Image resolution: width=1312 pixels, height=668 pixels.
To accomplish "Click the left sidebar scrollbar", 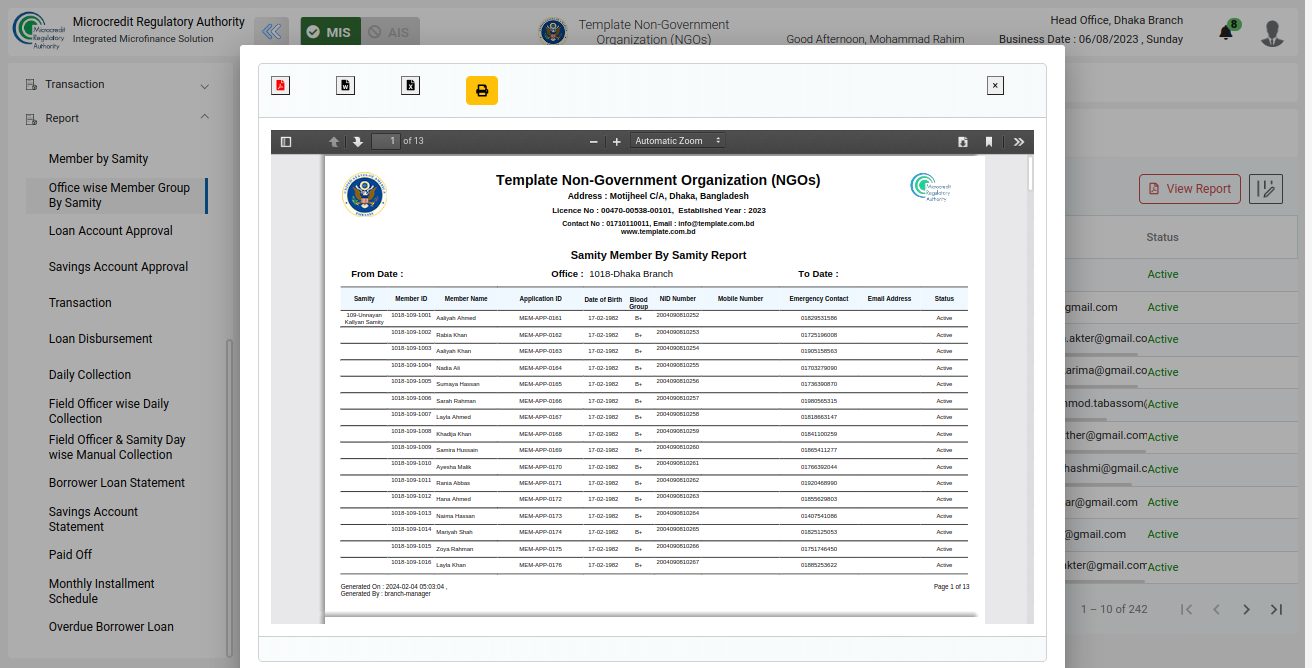I will [229, 497].
